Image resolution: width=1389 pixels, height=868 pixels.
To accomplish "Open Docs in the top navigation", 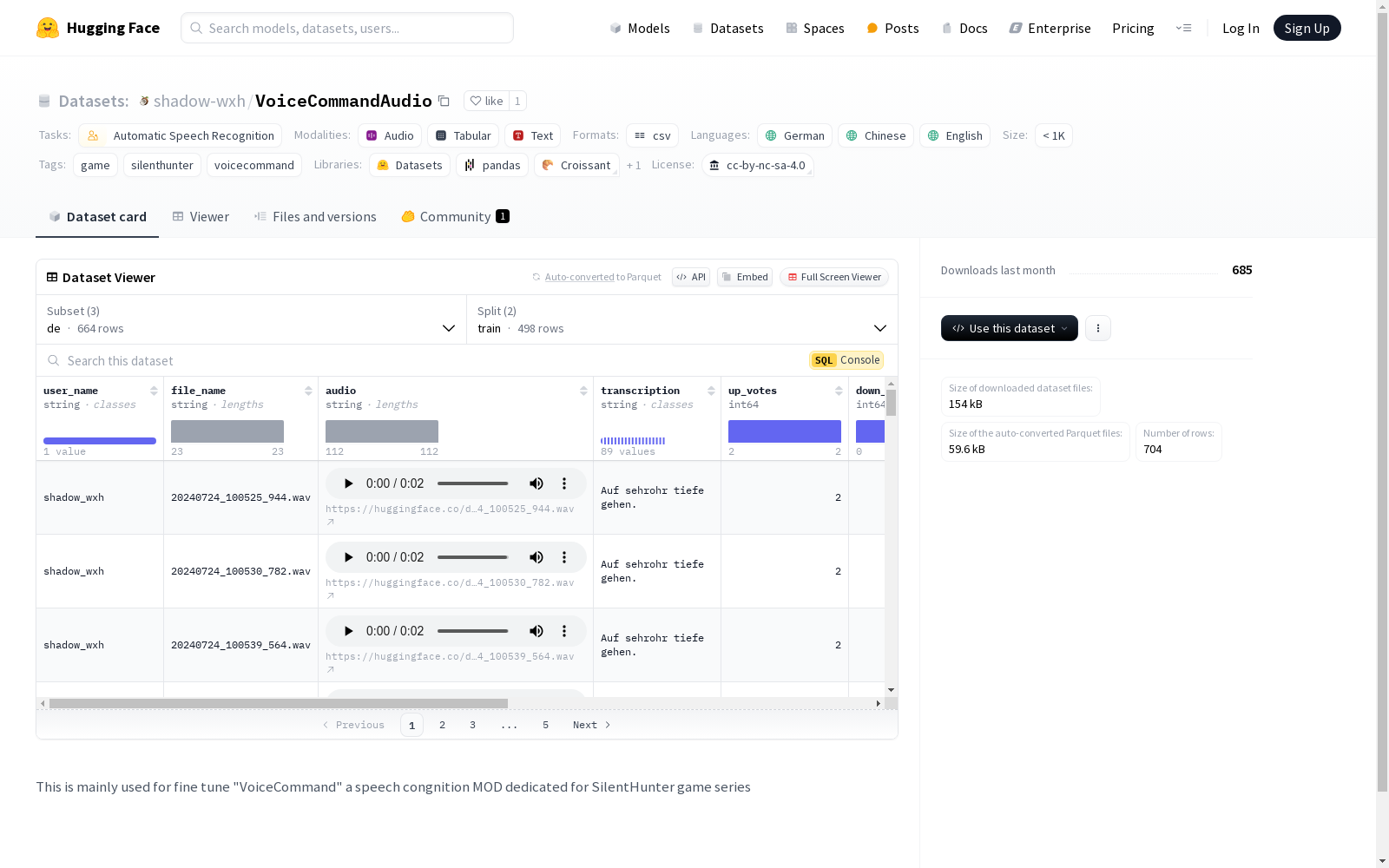I will (964, 28).
